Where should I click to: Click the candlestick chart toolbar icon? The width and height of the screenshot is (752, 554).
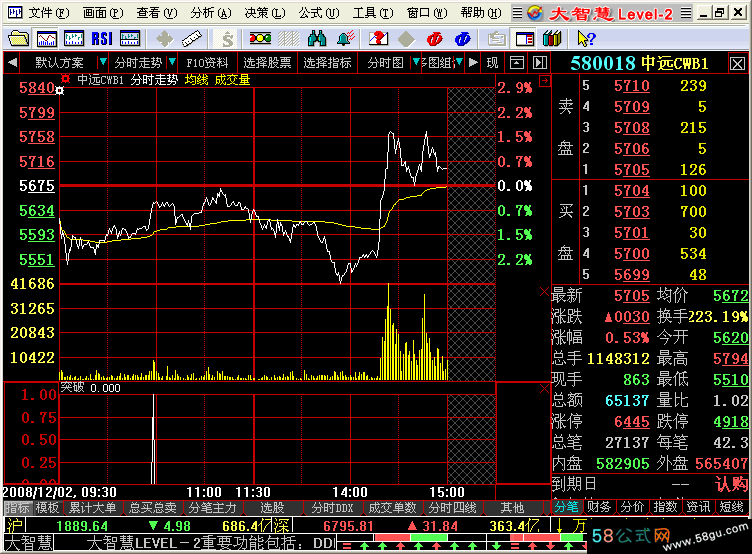click(x=74, y=38)
